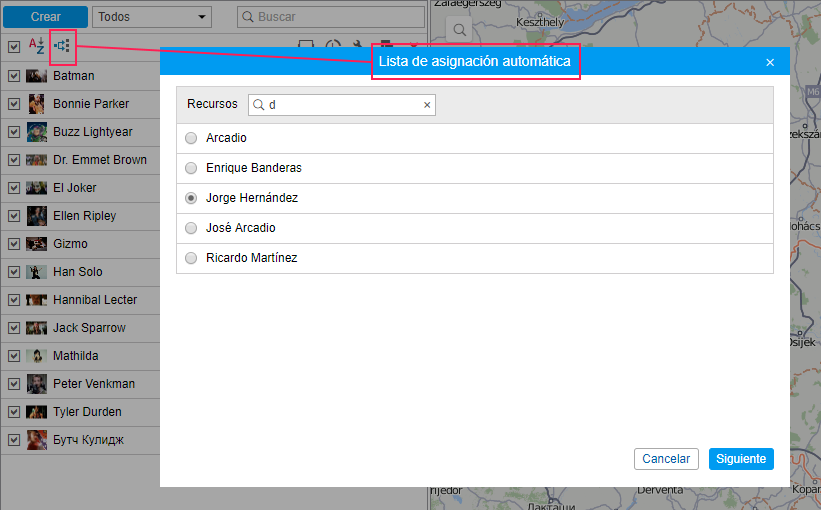Click the Buscar search field
This screenshot has width=821, height=510.
(330, 17)
